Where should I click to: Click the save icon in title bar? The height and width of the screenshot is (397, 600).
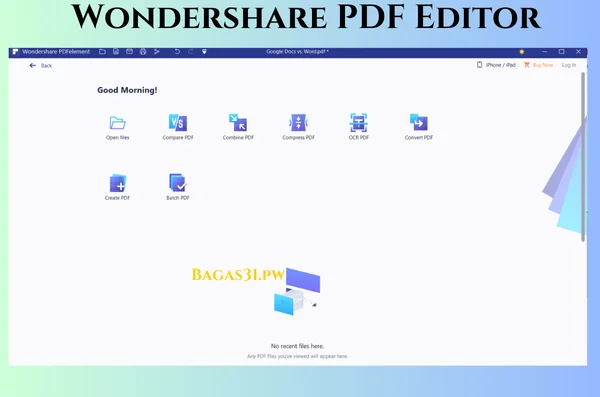pos(116,52)
